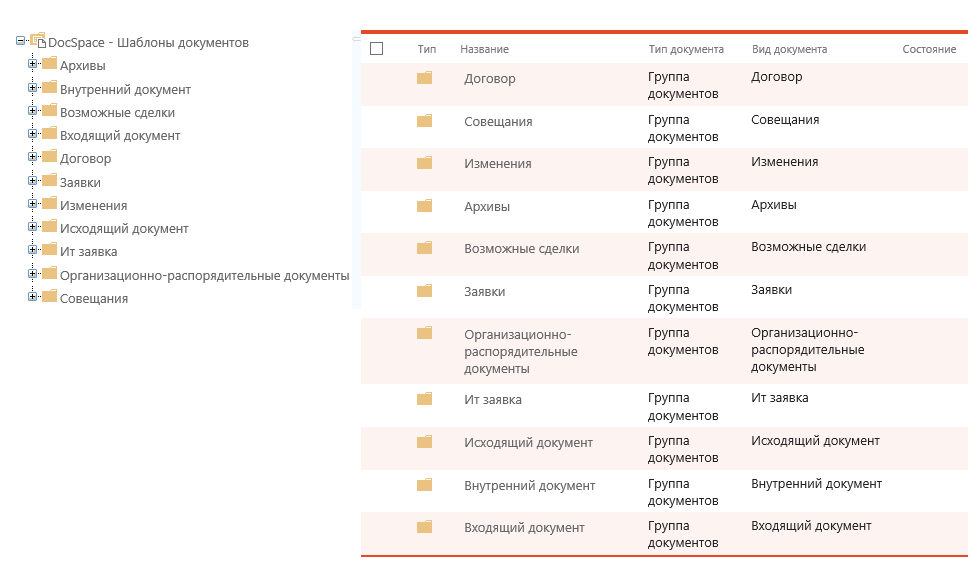Sort by the Состояние column header
Viewport: 968px width, 563px height.
[929, 49]
